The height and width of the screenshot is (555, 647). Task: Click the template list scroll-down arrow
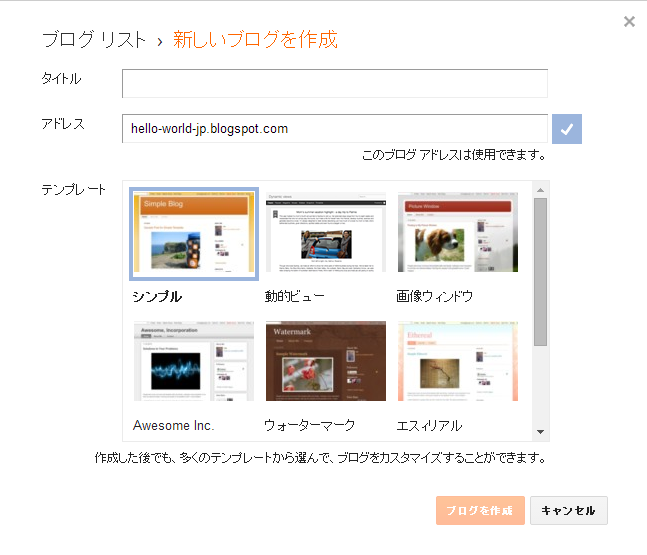point(540,432)
